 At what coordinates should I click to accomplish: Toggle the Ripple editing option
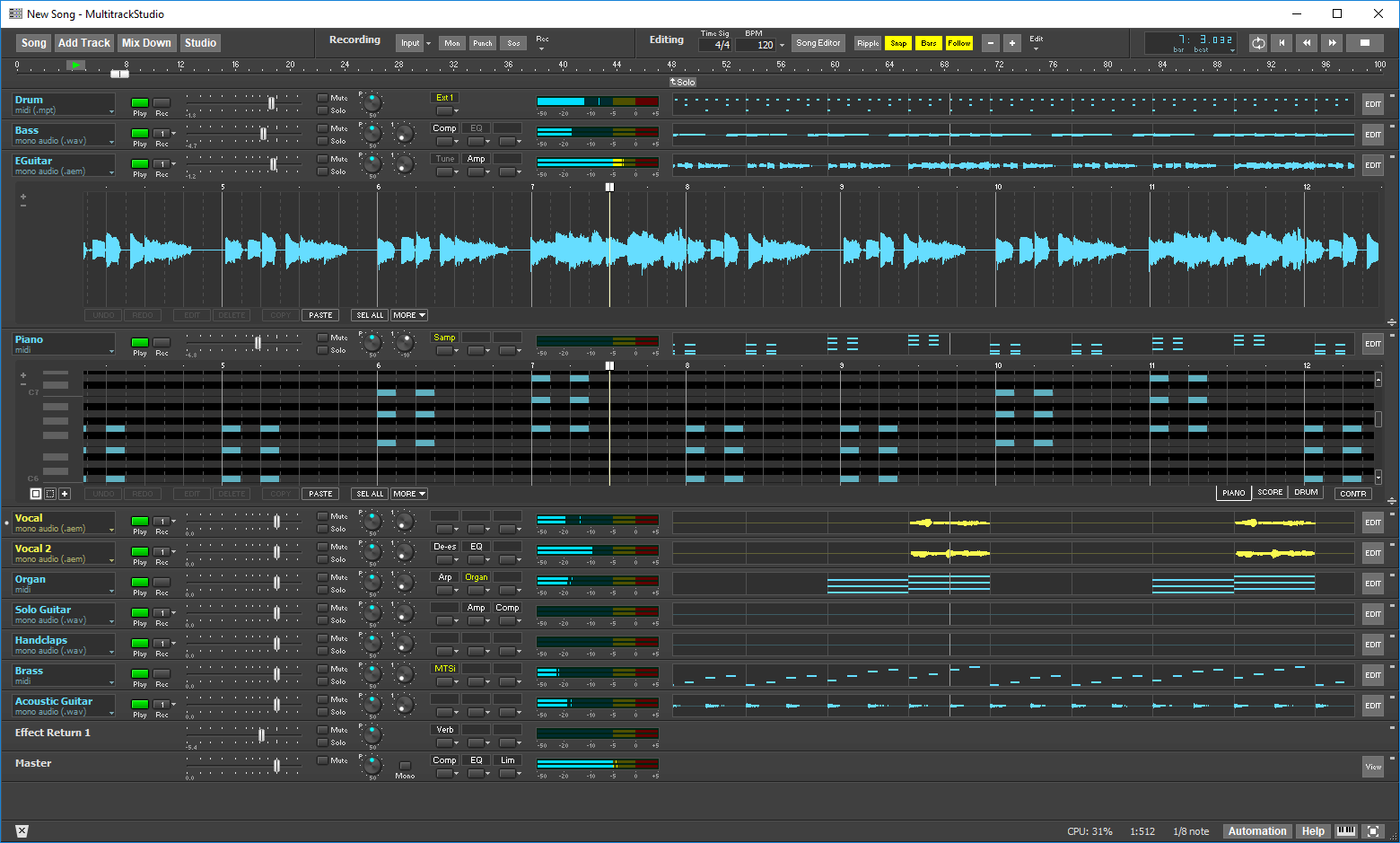(x=868, y=43)
